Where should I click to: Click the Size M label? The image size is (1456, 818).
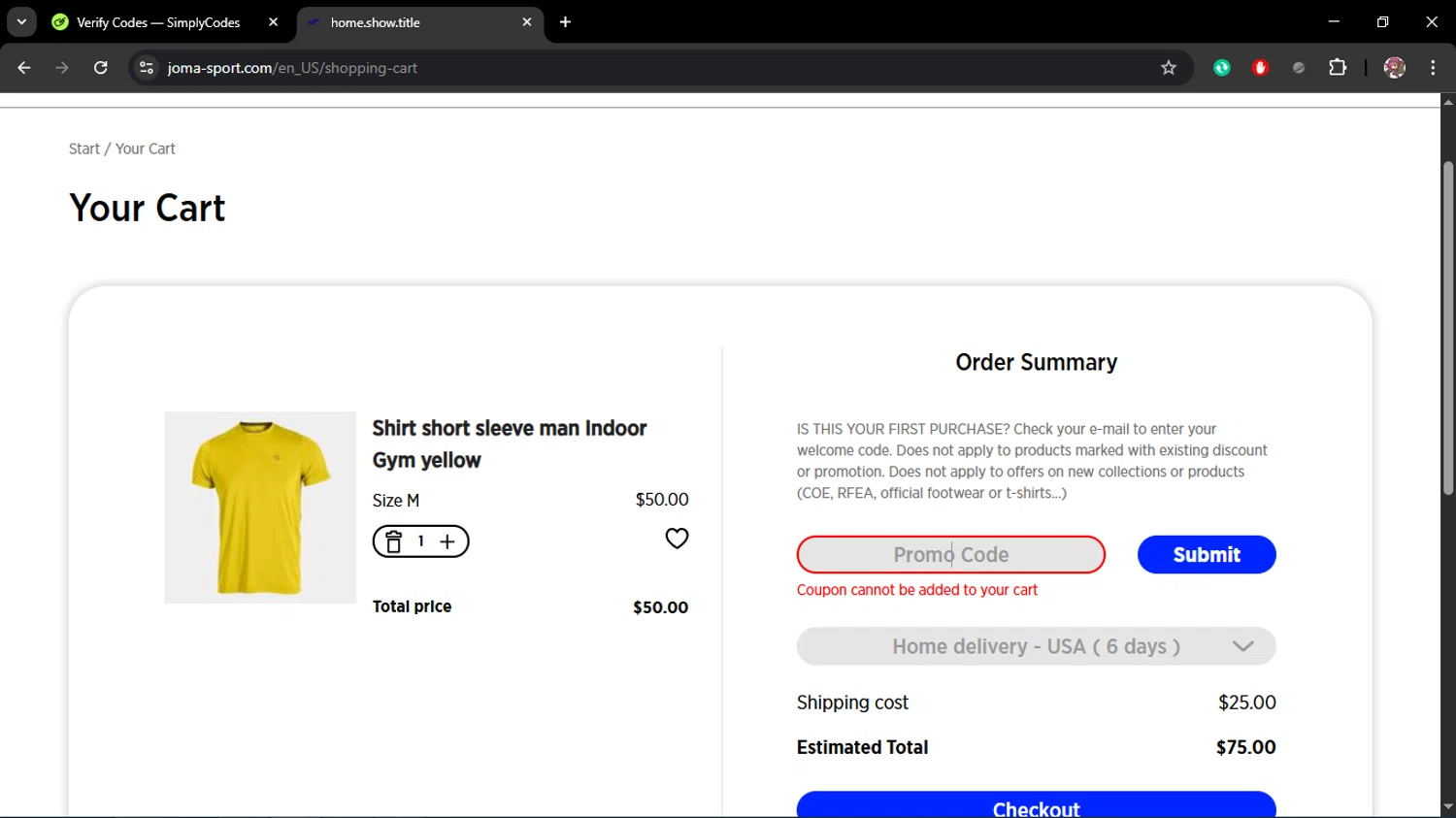(396, 501)
